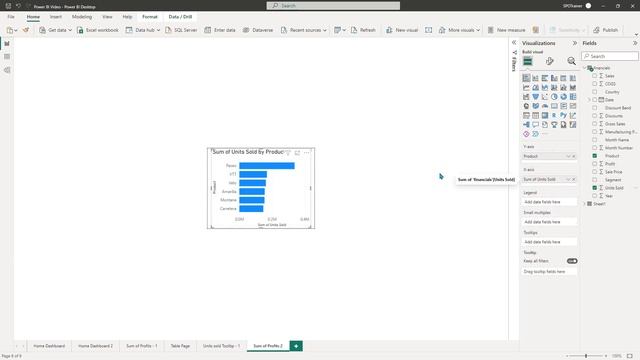This screenshot has height=360, width=640.
Task: Click the quick measure icon
Action: click(x=536, y=30)
